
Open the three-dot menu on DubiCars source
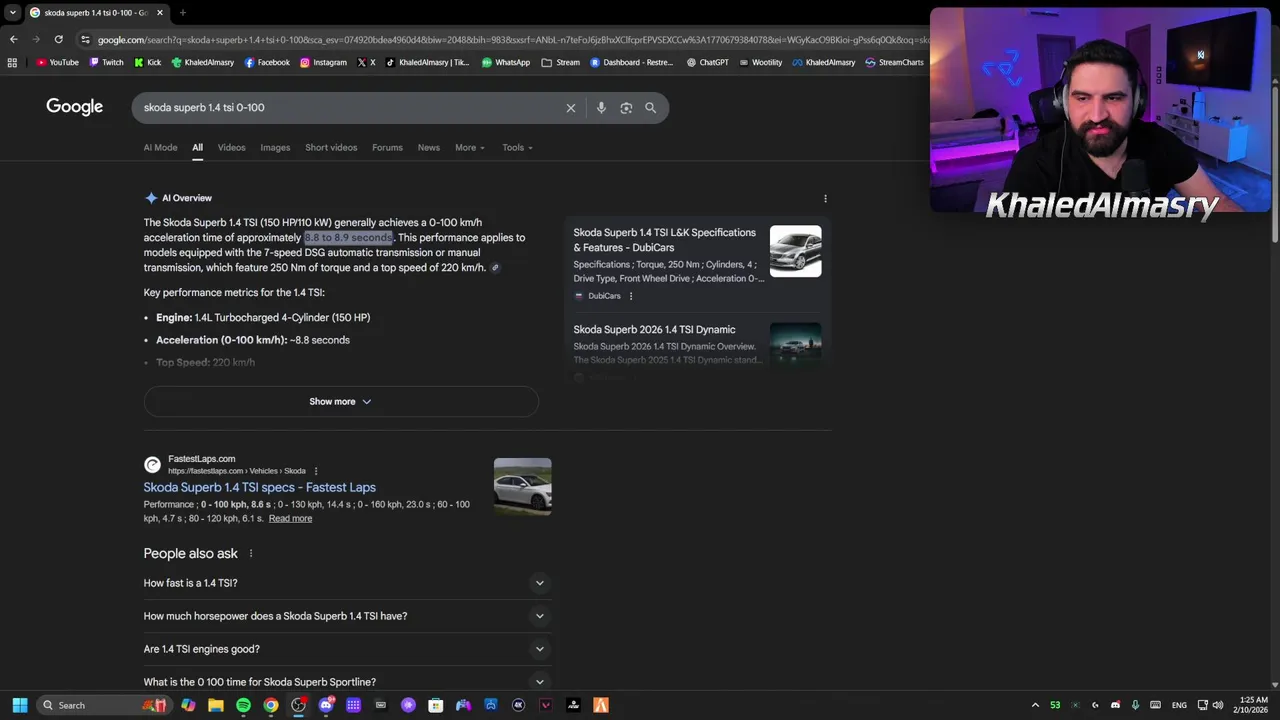point(630,296)
